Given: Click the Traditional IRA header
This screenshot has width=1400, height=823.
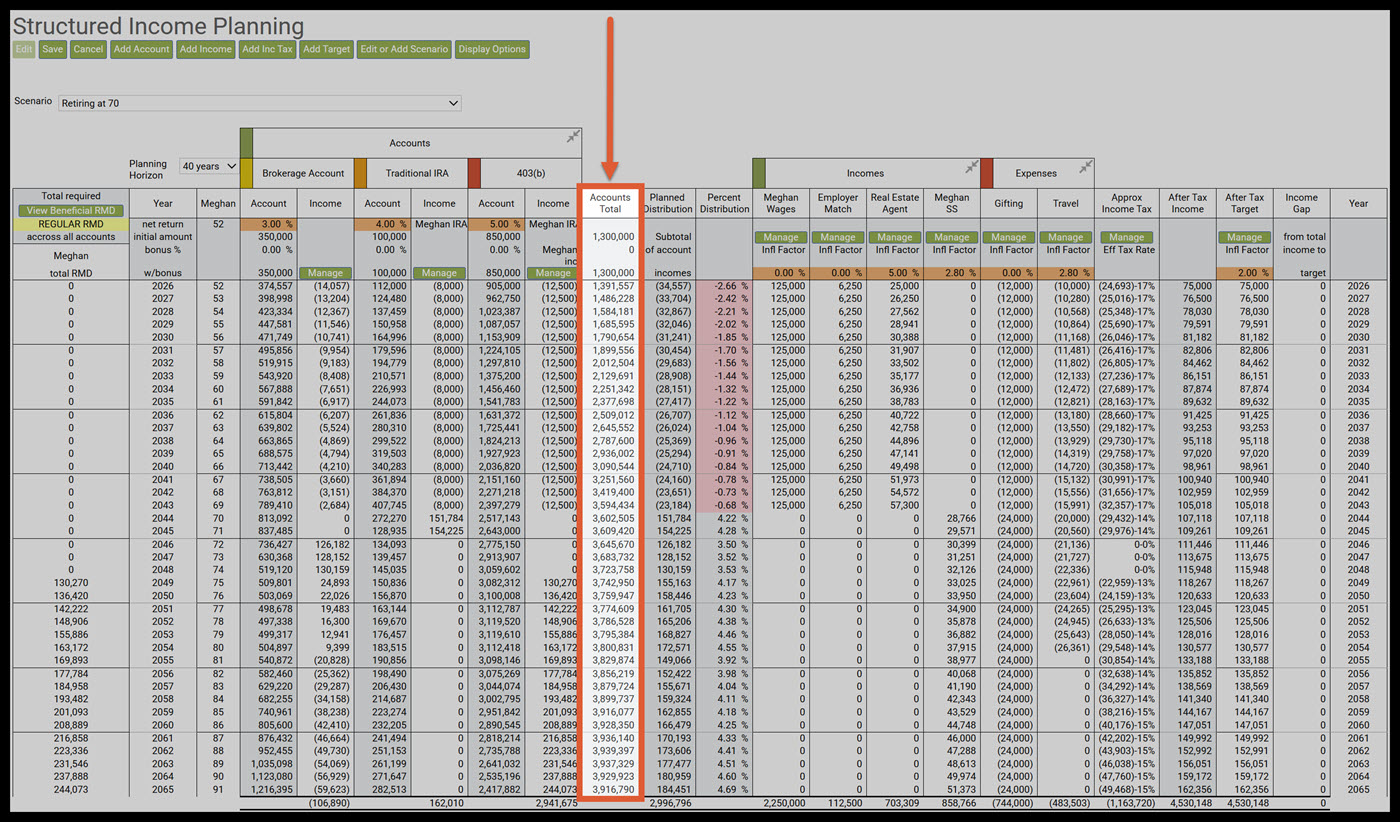Looking at the screenshot, I should coord(417,173).
